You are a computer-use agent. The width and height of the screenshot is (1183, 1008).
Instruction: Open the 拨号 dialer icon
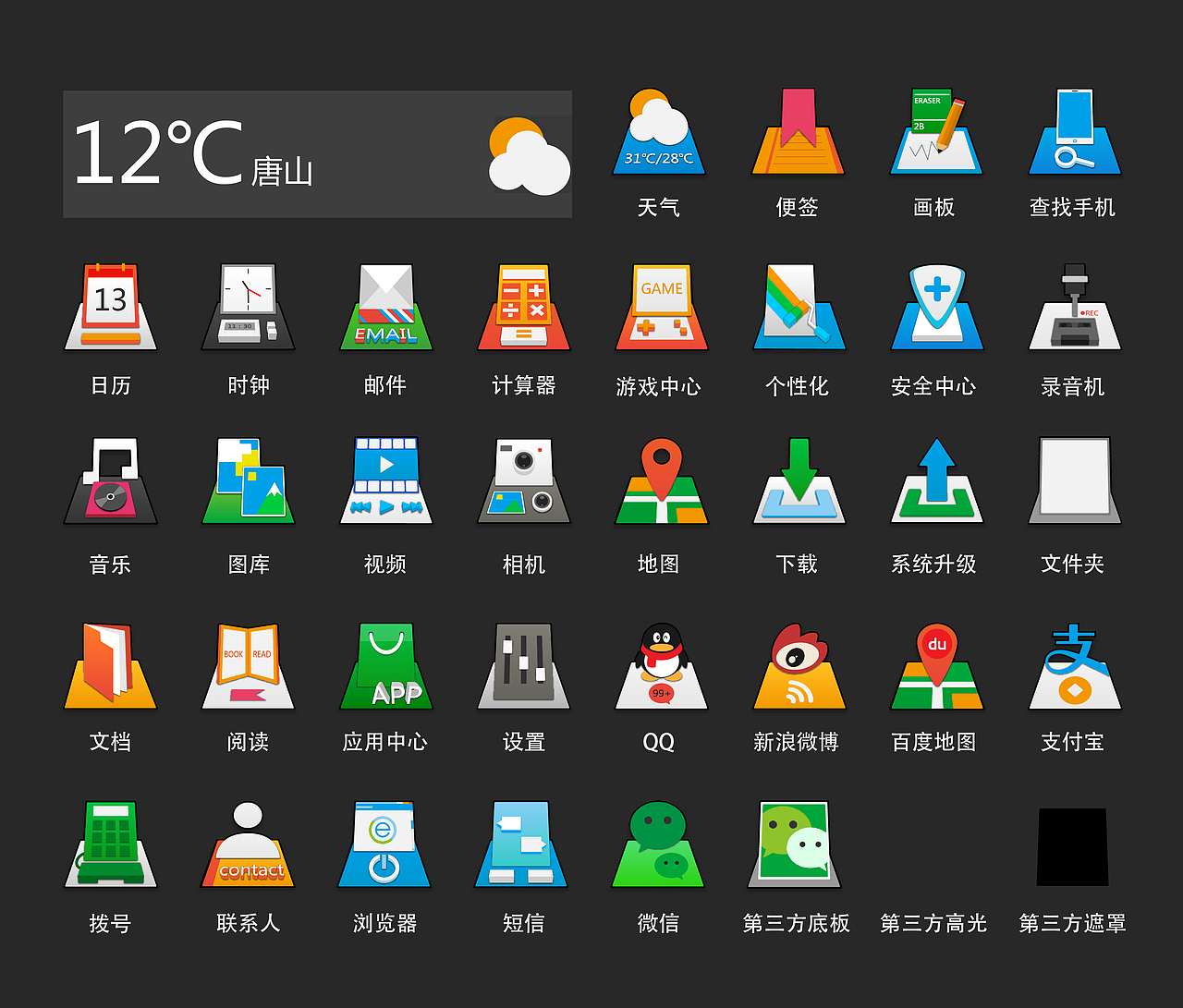[x=110, y=844]
